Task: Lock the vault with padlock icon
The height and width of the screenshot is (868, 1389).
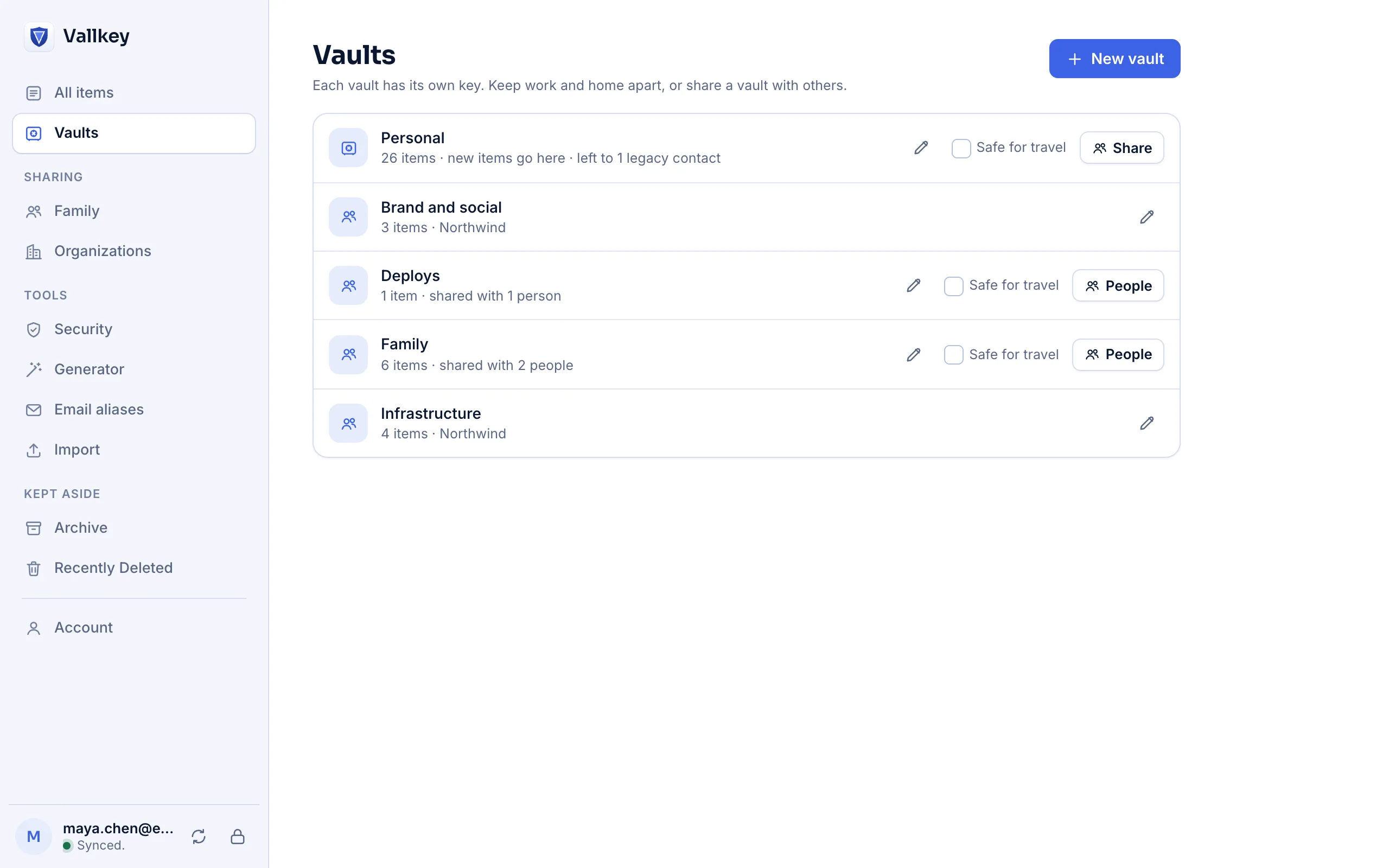Action: click(x=238, y=837)
